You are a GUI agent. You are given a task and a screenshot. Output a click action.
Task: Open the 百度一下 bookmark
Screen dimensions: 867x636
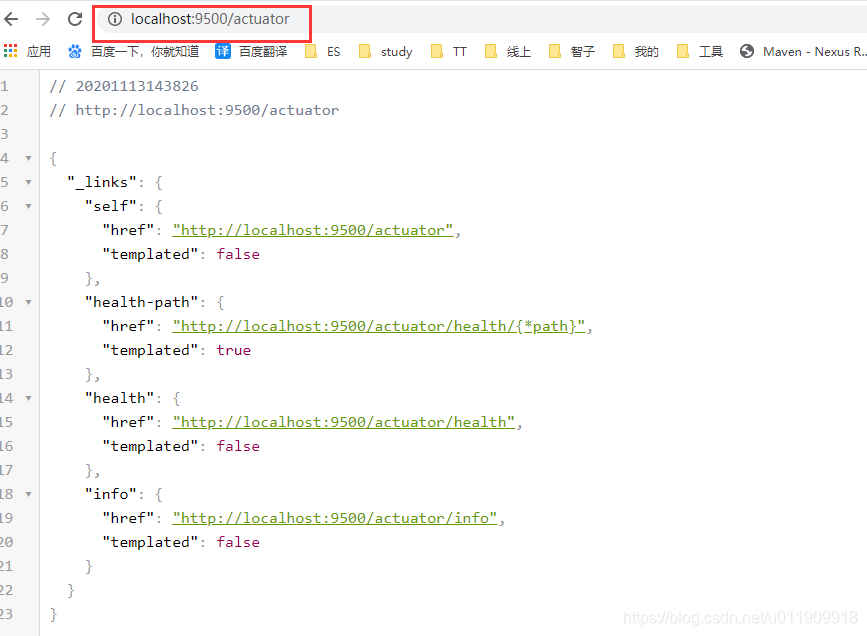tap(133, 51)
